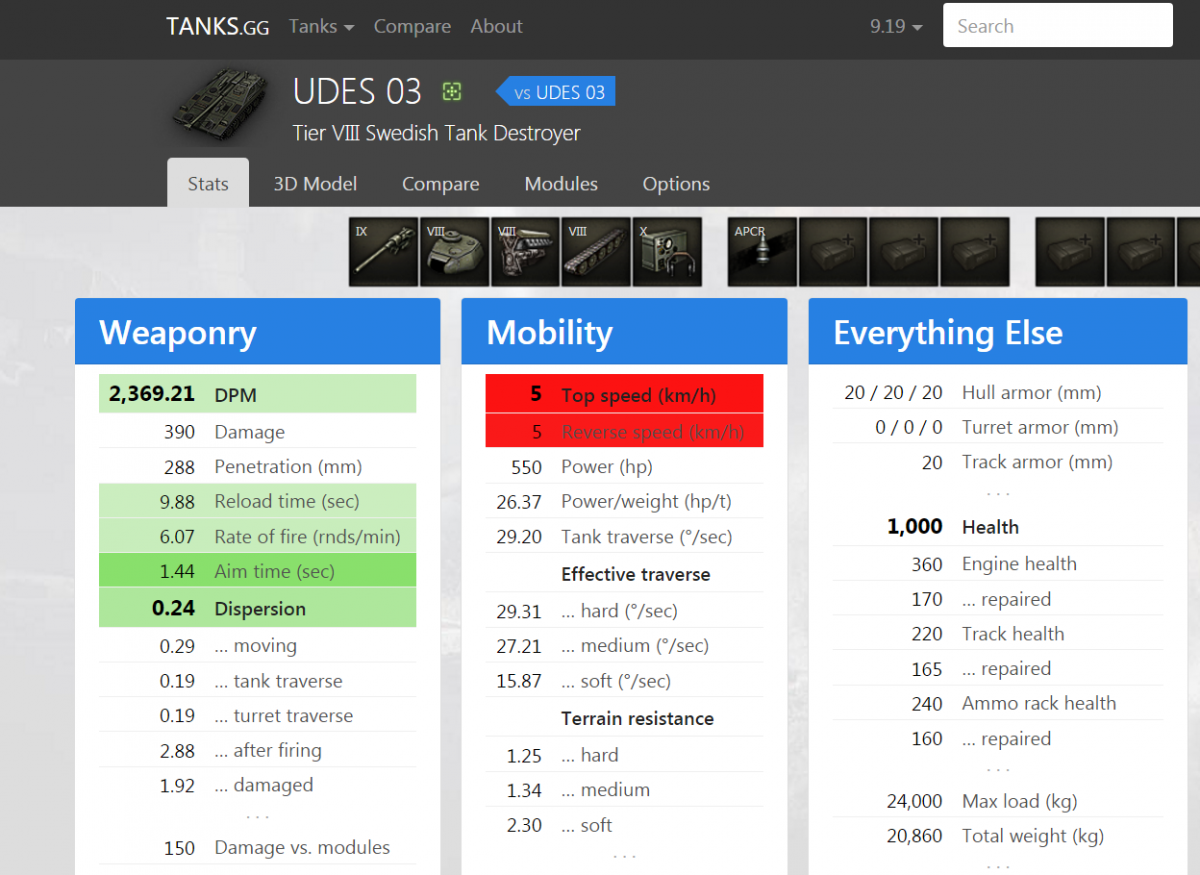Select the DPM row showing 2,369.21
This screenshot has height=875, width=1200.
(x=258, y=394)
